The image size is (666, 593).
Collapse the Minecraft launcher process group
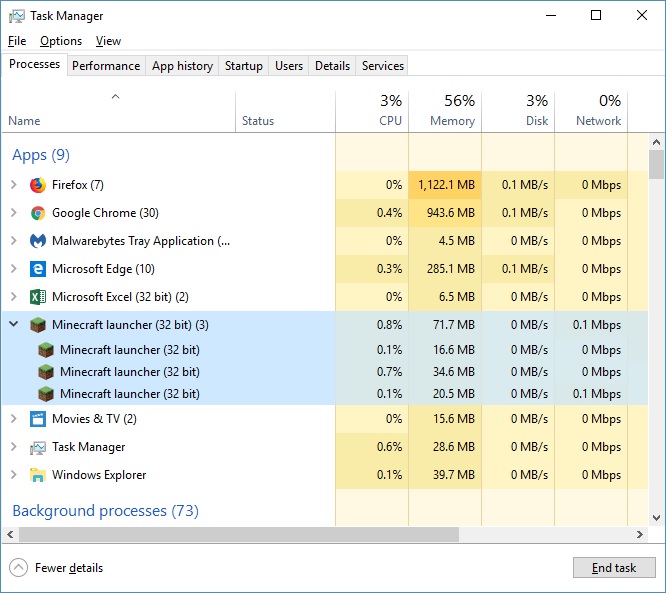click(13, 325)
